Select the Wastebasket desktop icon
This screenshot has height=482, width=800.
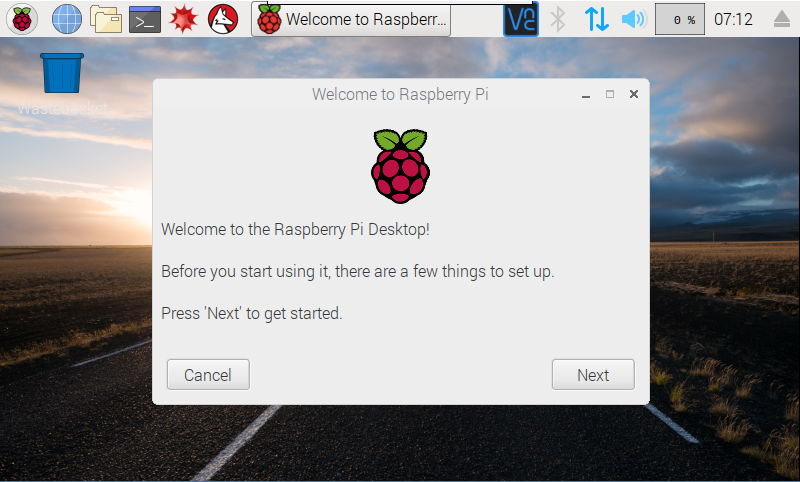pyautogui.click(x=62, y=84)
